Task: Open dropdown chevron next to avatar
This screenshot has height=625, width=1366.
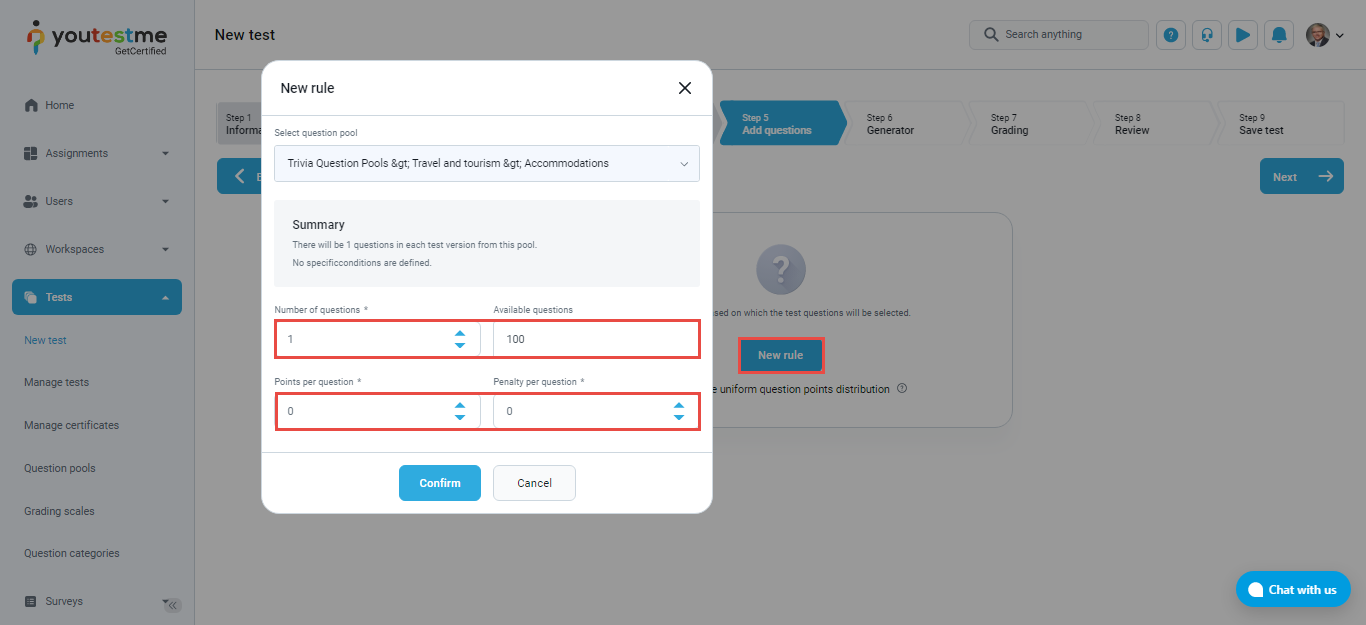Action: pyautogui.click(x=1340, y=36)
